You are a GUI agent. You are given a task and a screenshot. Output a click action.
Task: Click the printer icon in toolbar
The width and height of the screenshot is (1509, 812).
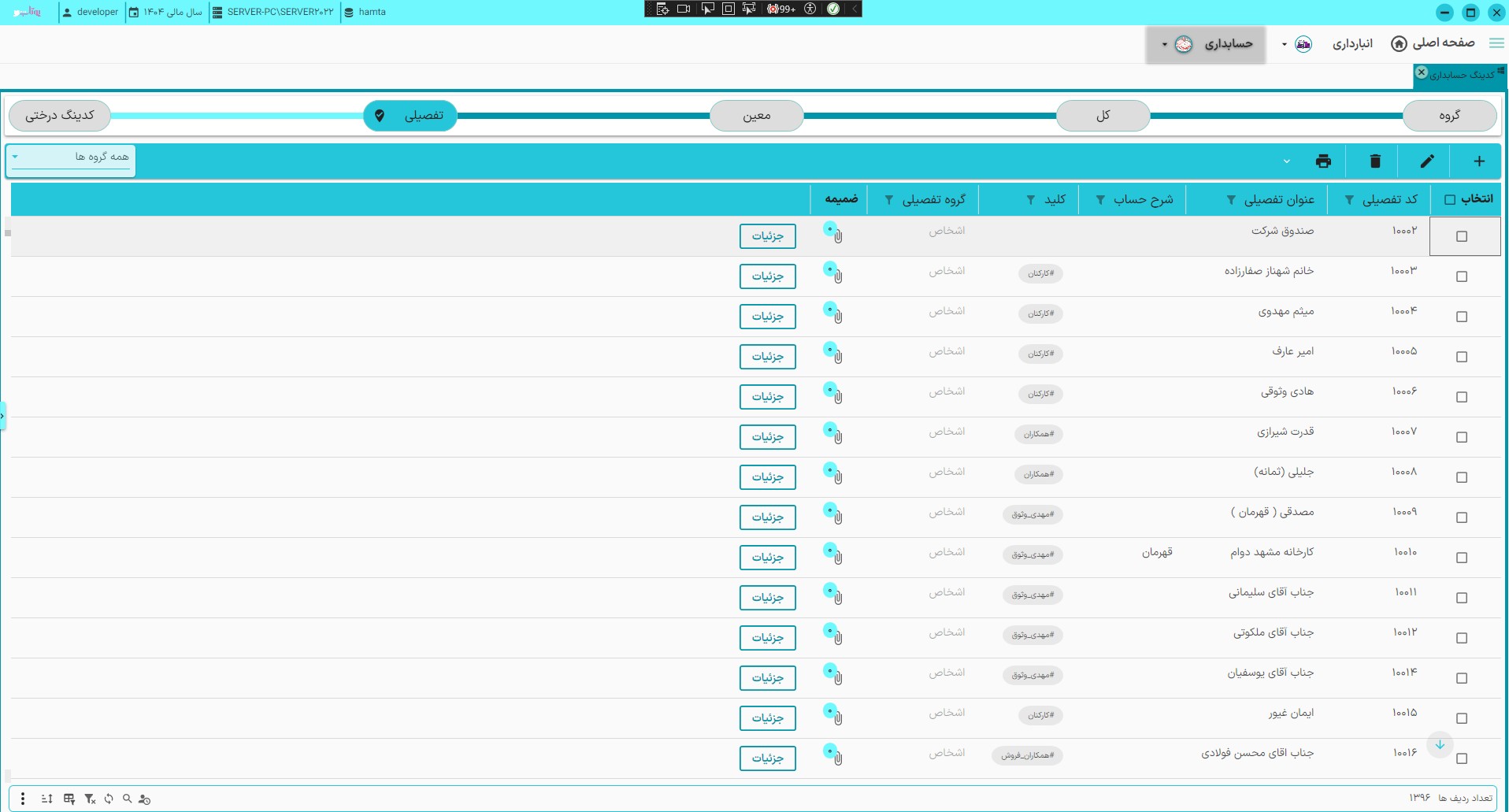[x=1323, y=161]
